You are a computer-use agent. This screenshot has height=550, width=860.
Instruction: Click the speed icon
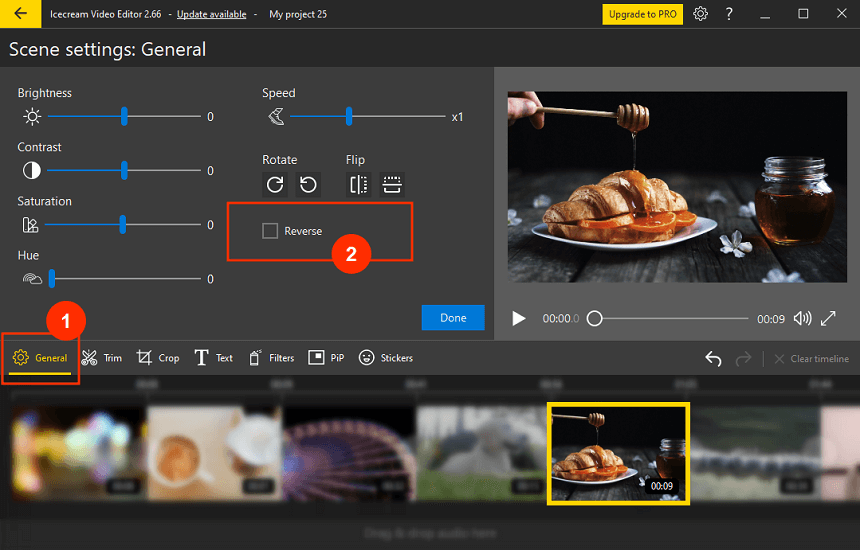coord(276,116)
